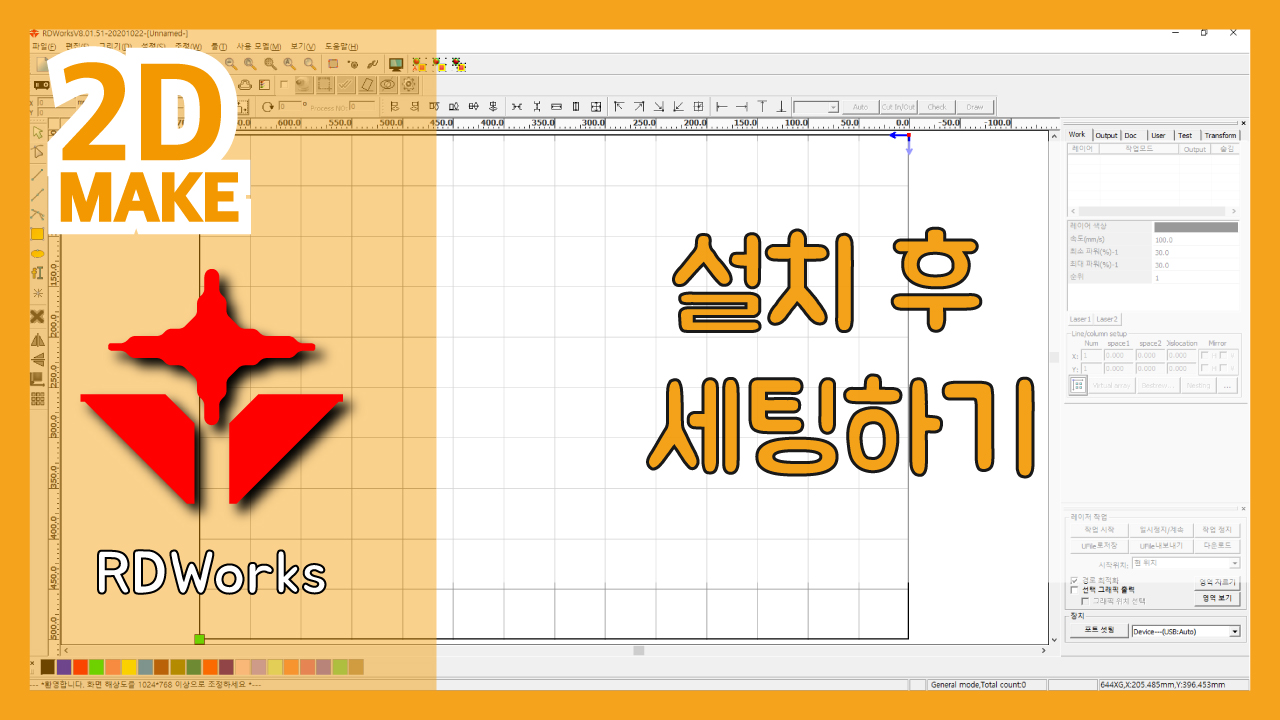
Task: Click the mirror horizontal arrows icon
Action: tap(517, 106)
